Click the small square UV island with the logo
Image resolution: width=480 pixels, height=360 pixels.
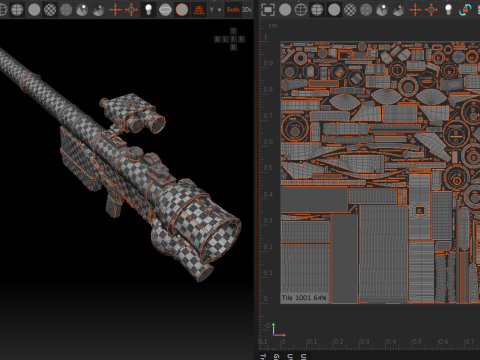click(x=420, y=211)
